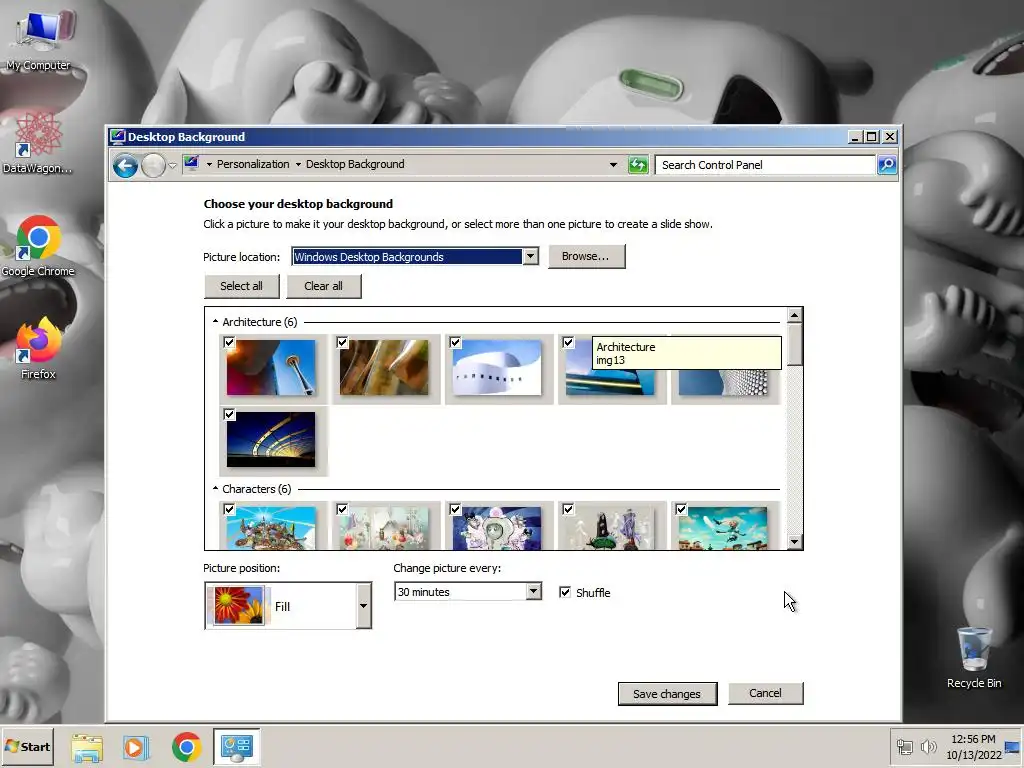The height and width of the screenshot is (768, 1024).
Task: Refresh the Desktop Background page
Action: click(637, 165)
